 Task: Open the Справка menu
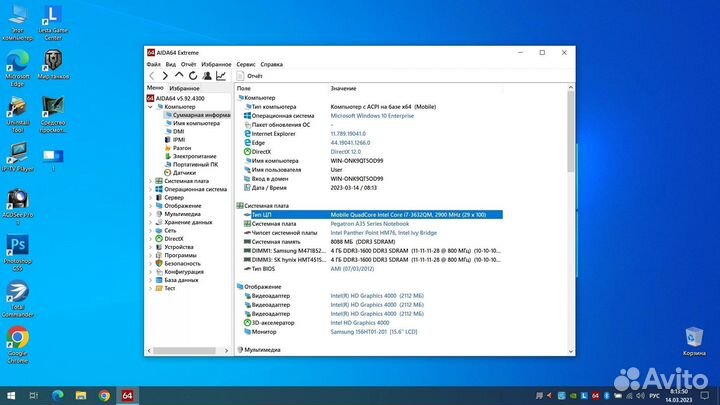tap(271, 64)
